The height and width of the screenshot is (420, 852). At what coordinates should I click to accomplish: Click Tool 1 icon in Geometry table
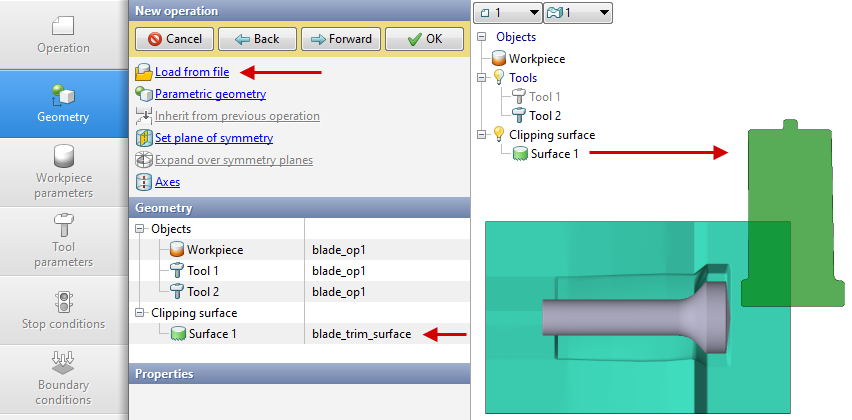[176, 271]
